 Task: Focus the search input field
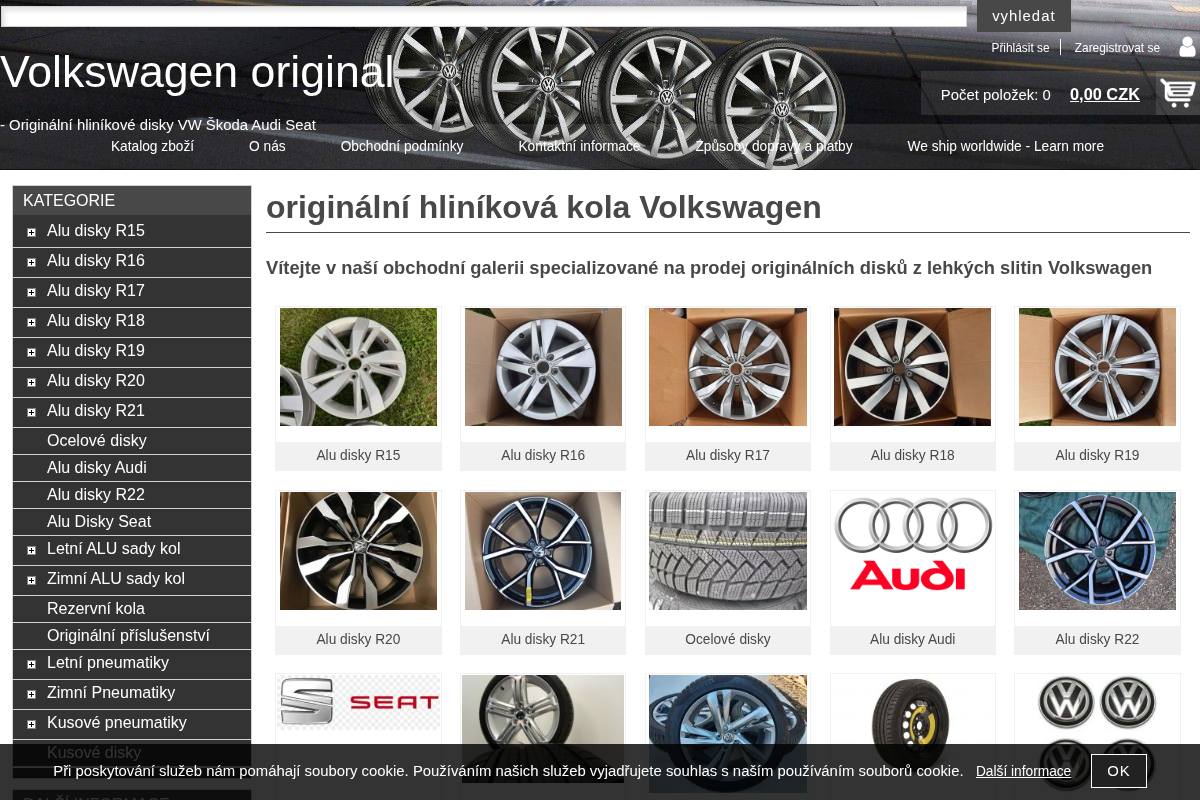484,16
